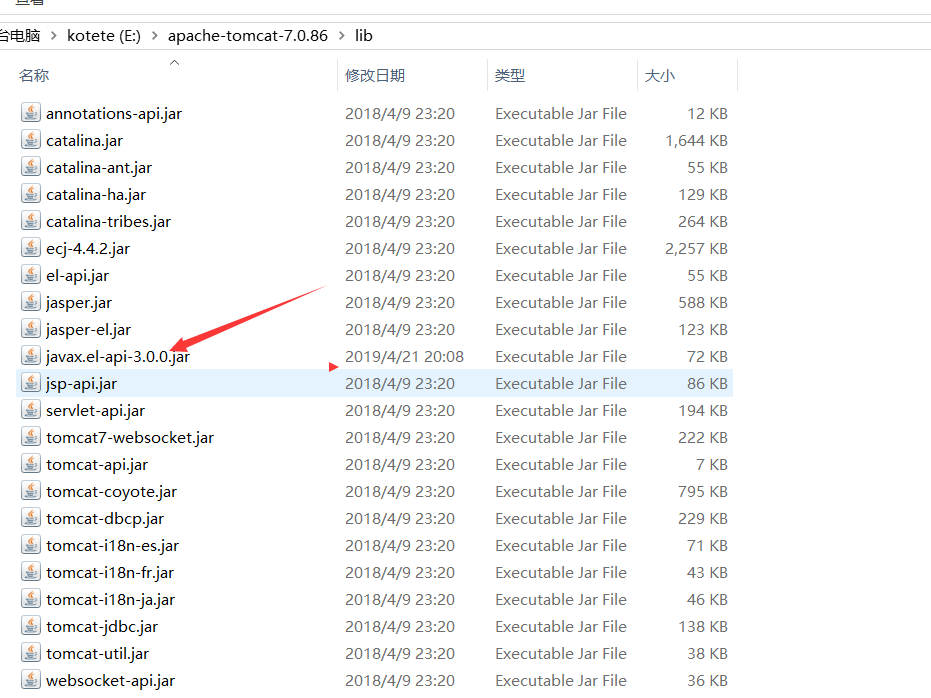Click the catalina-tribes.jar file icon
This screenshot has width=931, height=698.
31,220
